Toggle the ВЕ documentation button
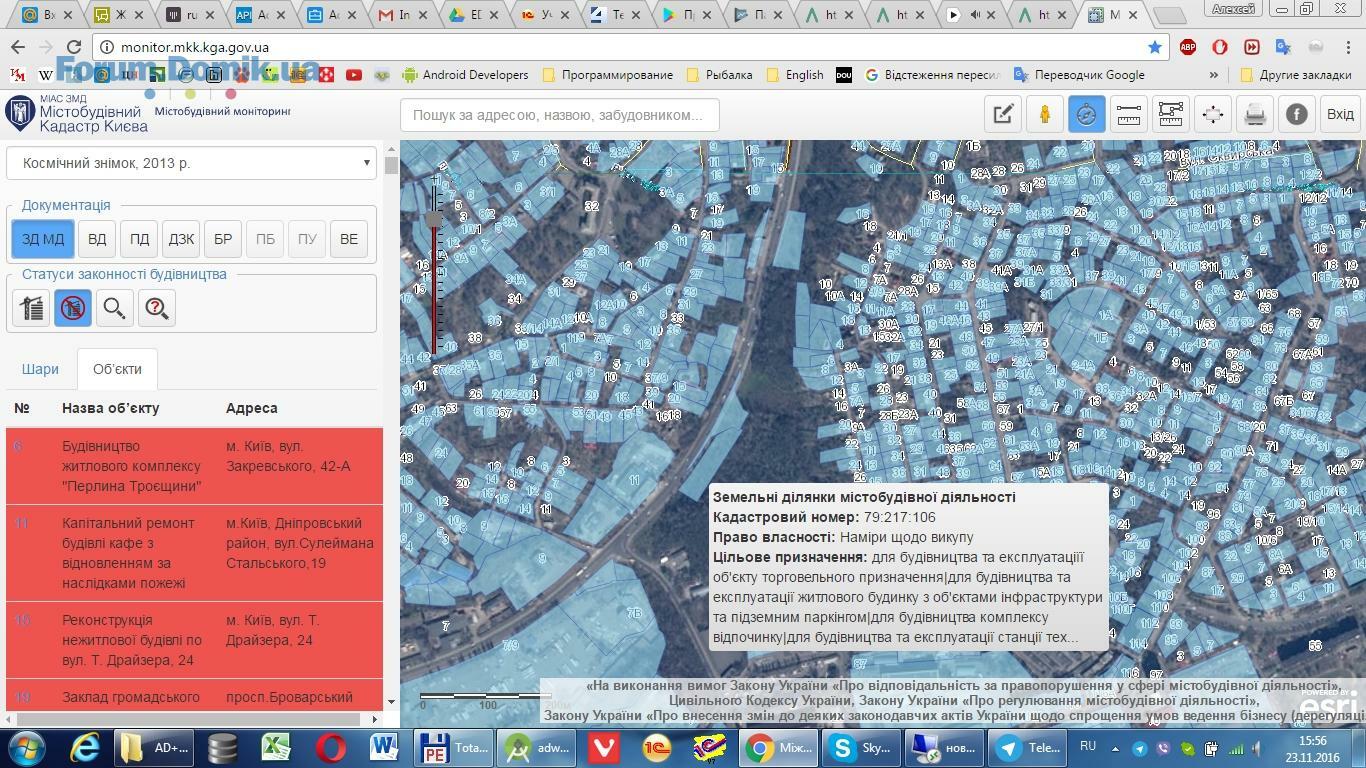The height and width of the screenshot is (768, 1366). 349,239
